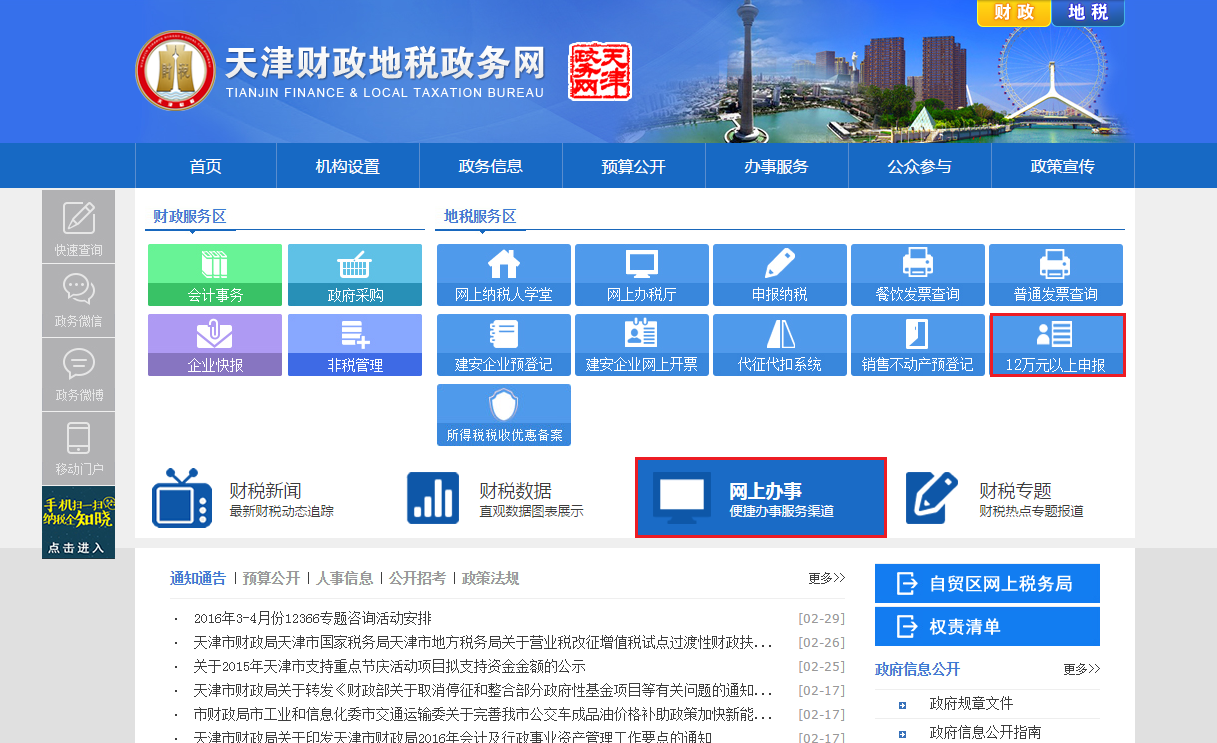
Task: Open 关于2015年天津市支持重点节庆活动 notice
Action: click(390, 666)
